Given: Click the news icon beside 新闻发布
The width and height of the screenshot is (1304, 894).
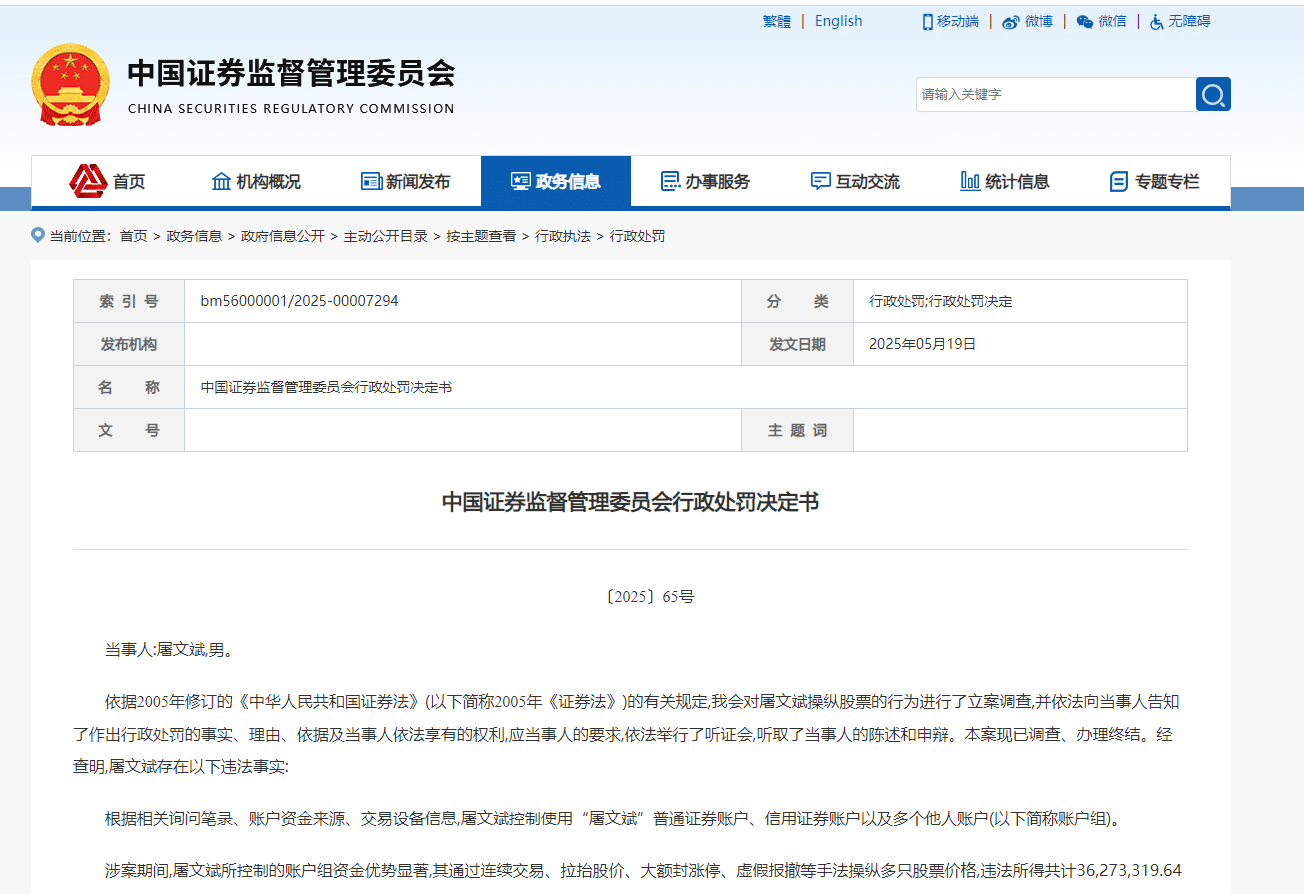Looking at the screenshot, I should (370, 181).
